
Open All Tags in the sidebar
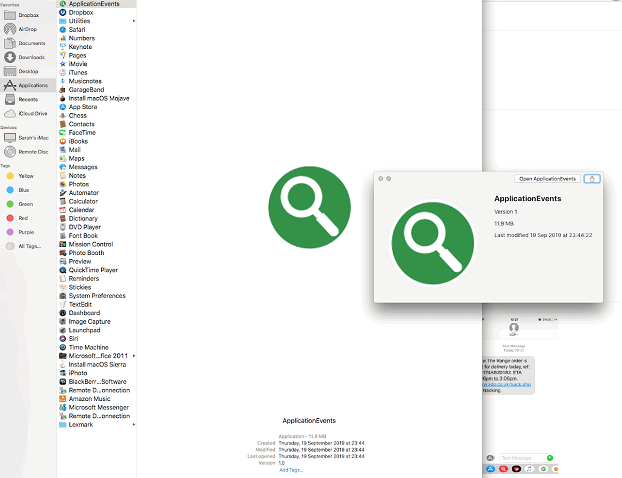click(x=27, y=245)
